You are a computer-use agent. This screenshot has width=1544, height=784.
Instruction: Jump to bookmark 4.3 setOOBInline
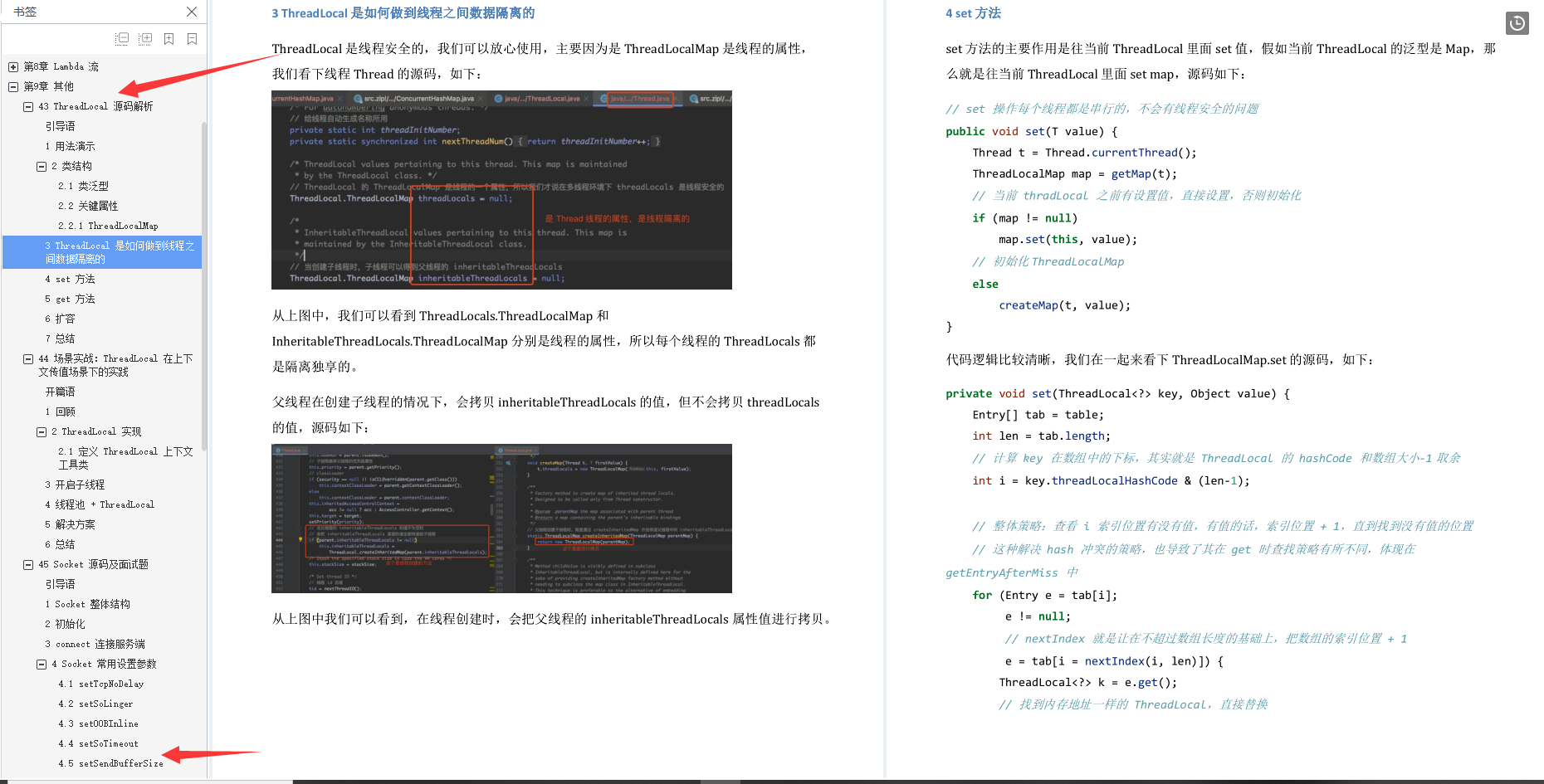[x=98, y=723]
